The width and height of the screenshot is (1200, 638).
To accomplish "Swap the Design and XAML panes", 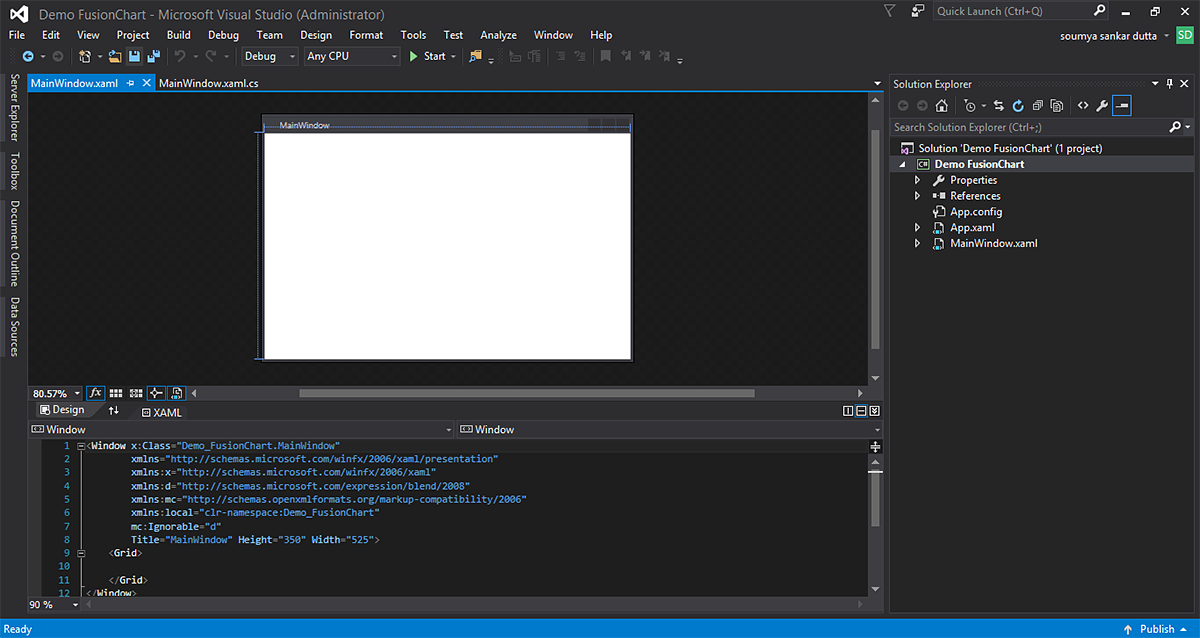I will pos(113,411).
